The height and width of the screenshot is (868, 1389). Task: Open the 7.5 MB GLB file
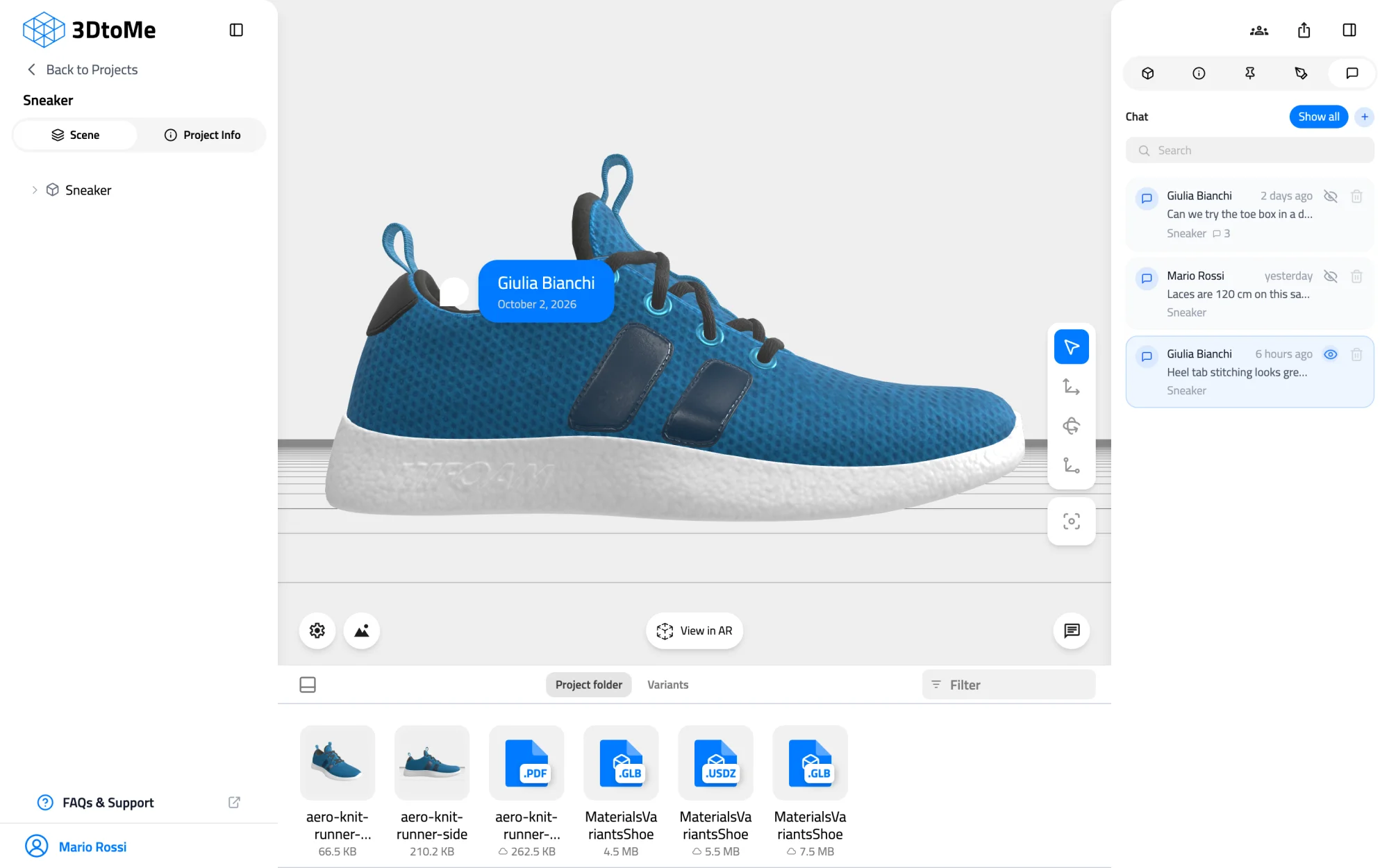click(x=810, y=762)
